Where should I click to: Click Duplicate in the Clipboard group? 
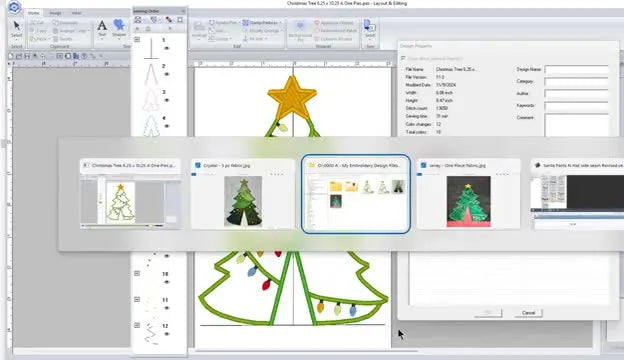click(x=65, y=23)
